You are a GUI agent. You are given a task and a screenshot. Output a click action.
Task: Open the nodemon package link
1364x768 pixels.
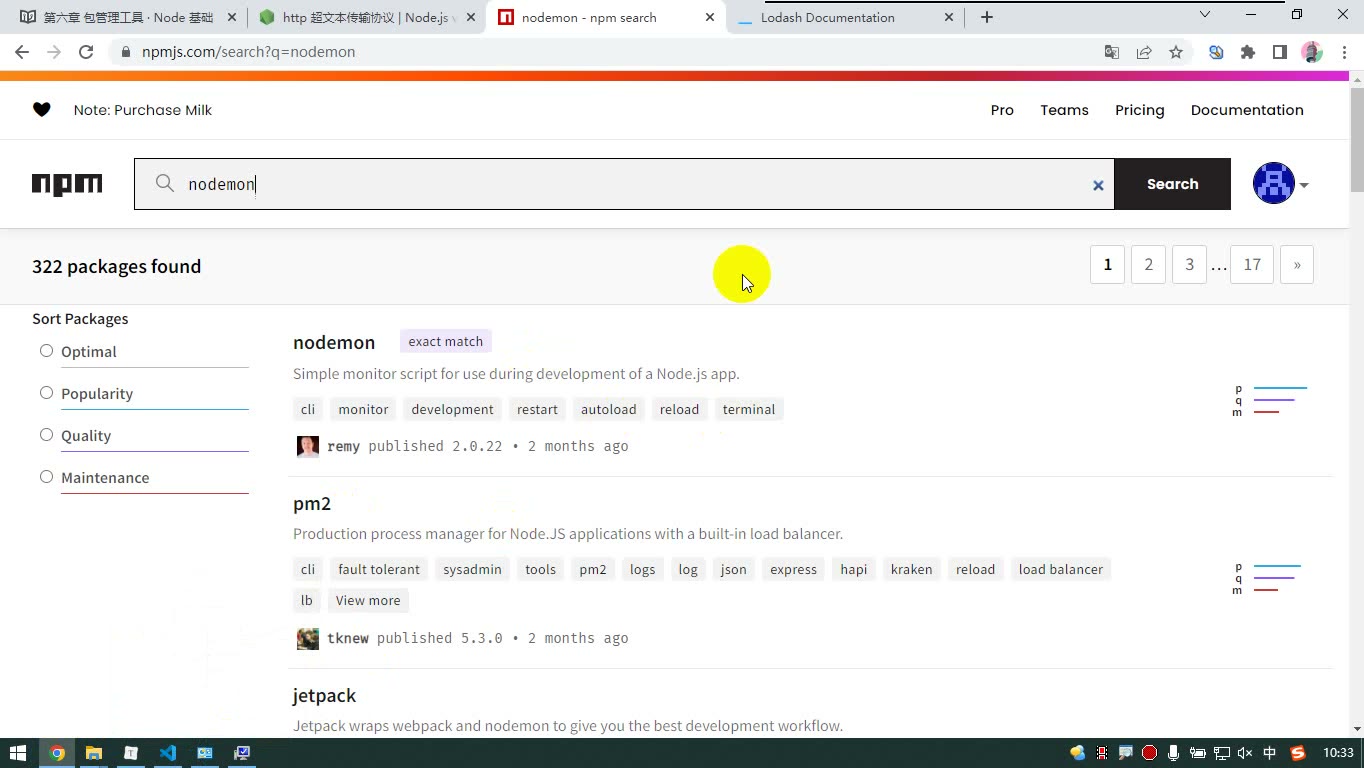334,342
